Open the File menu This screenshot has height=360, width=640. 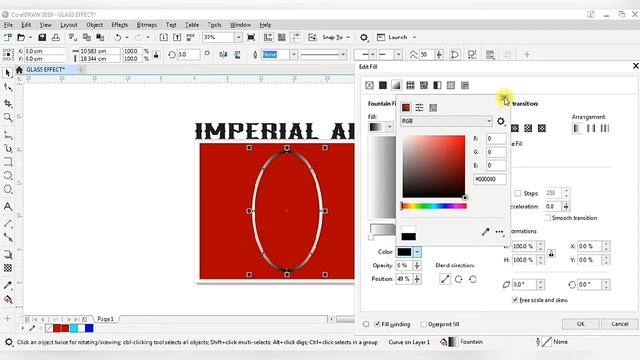coord(8,25)
